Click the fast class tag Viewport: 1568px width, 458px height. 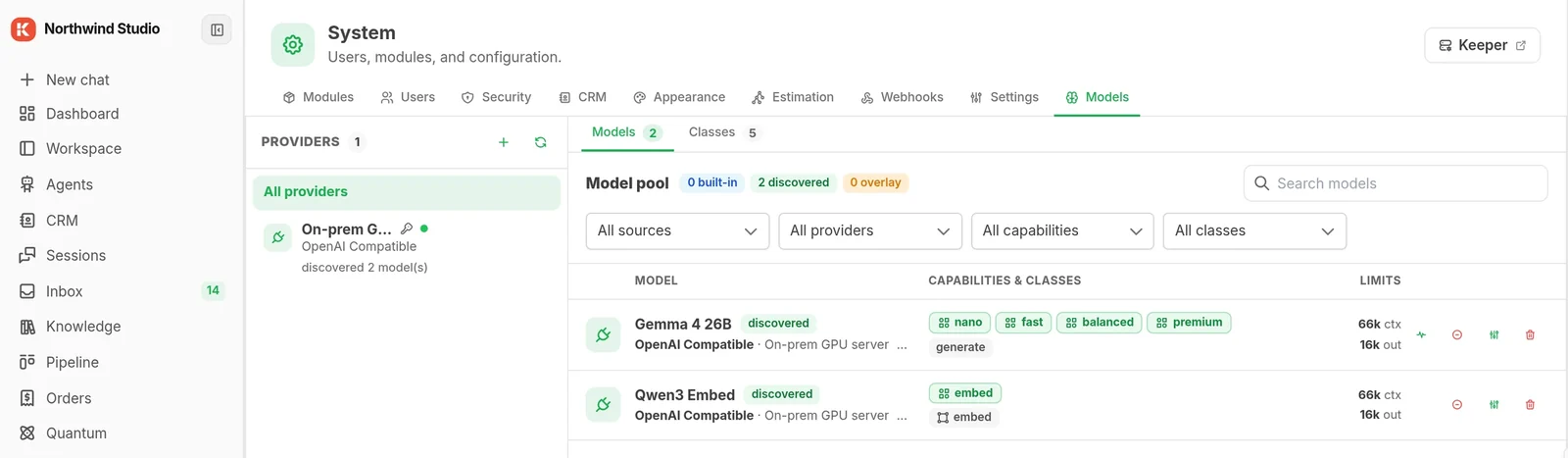[x=1024, y=323]
